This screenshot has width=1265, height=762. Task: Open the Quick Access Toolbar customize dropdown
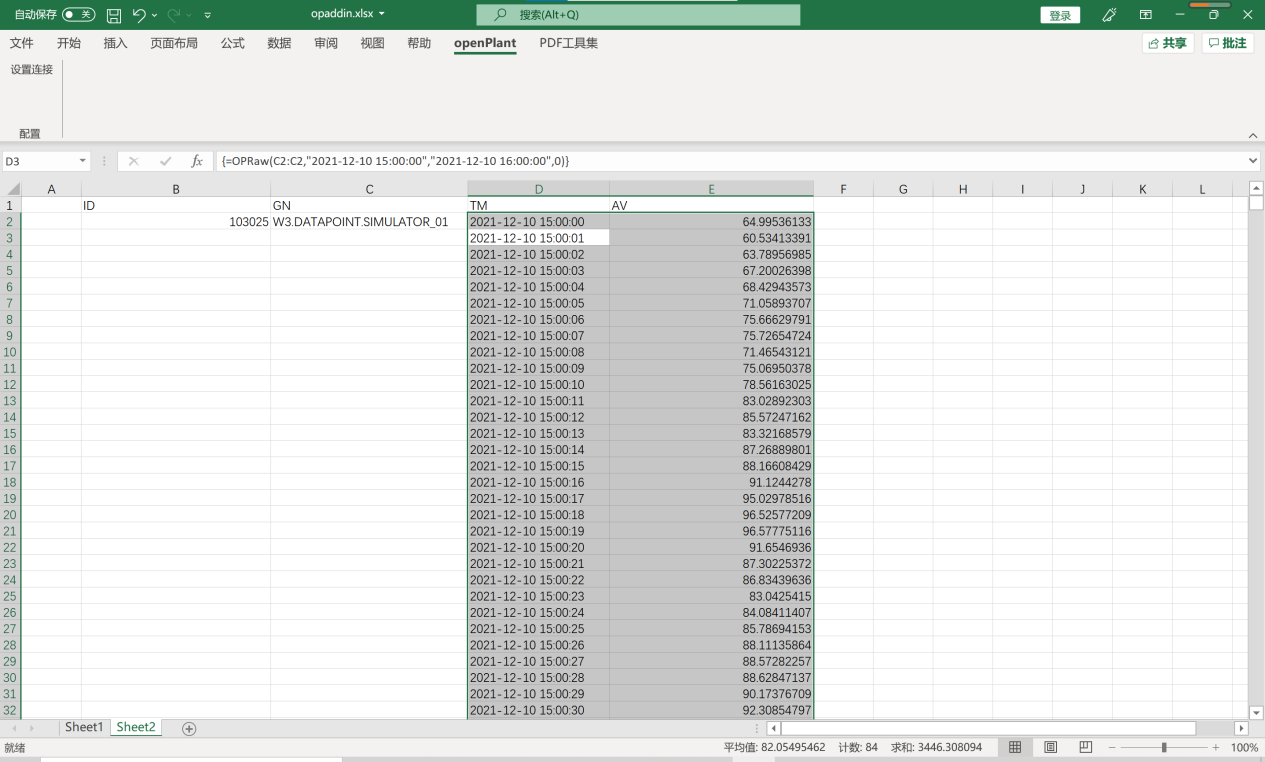point(207,15)
